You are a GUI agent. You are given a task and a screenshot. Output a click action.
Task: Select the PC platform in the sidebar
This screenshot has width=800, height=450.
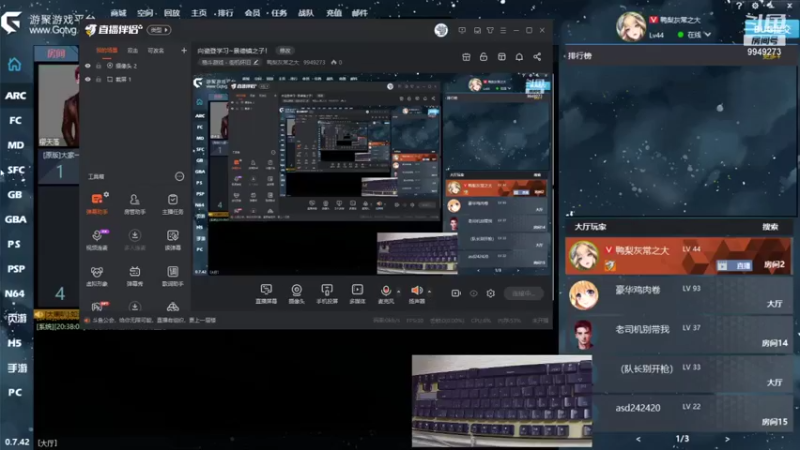[x=15, y=392]
